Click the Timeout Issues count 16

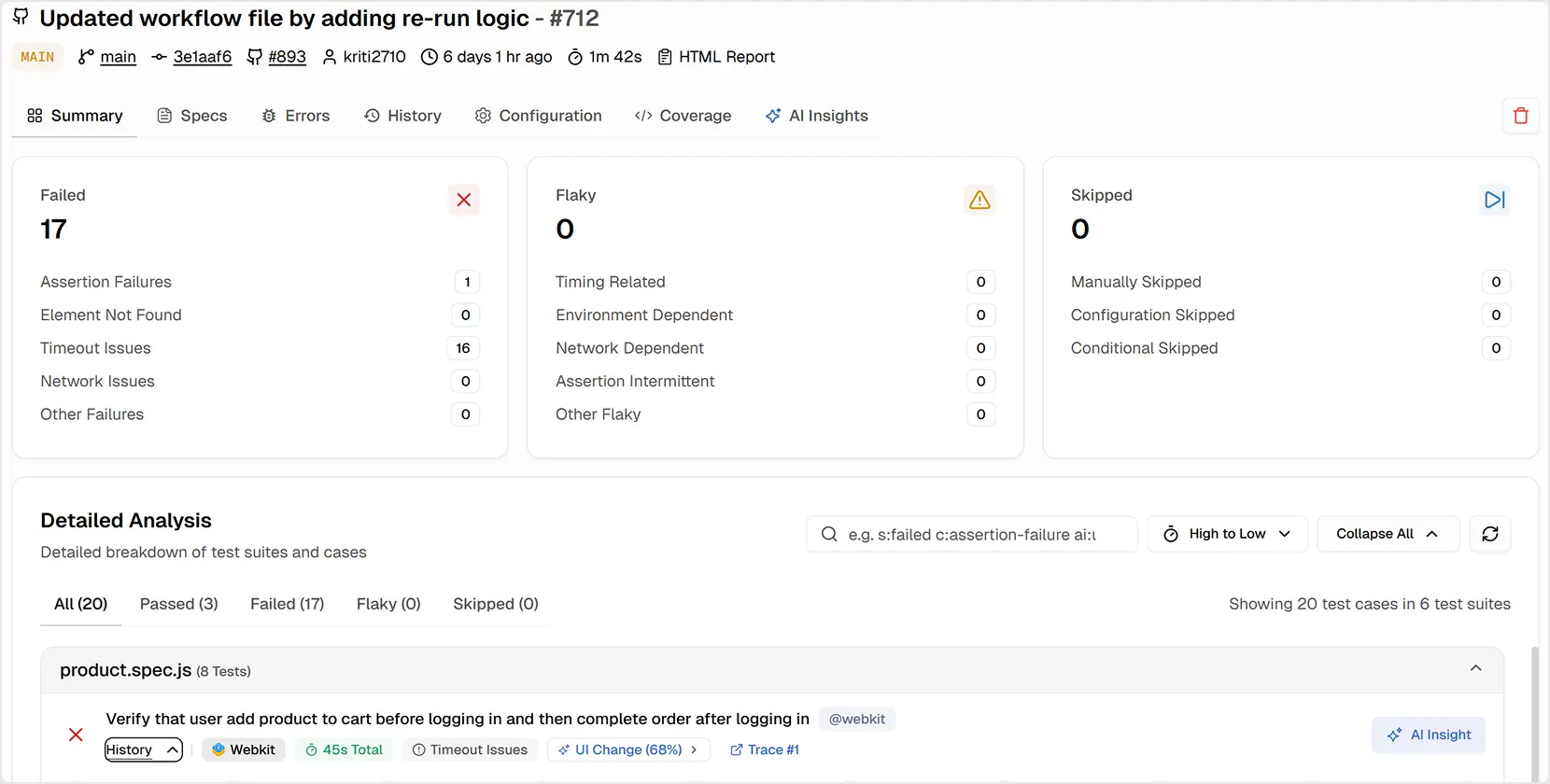click(x=463, y=348)
